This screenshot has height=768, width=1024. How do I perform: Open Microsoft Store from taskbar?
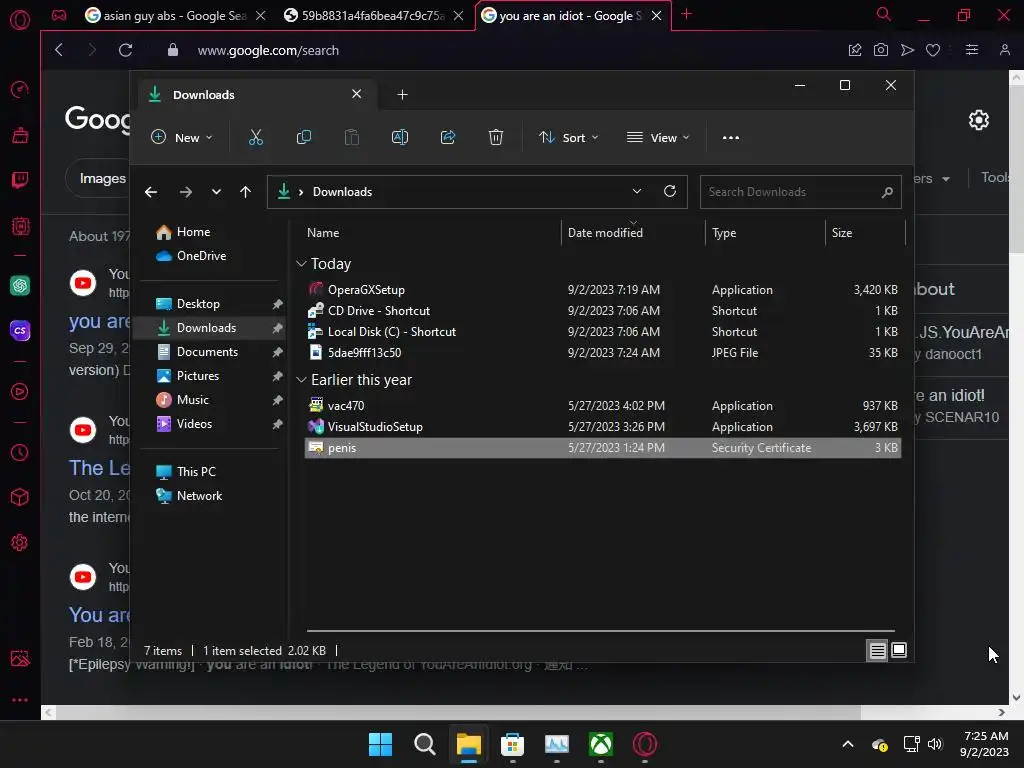[x=513, y=744]
